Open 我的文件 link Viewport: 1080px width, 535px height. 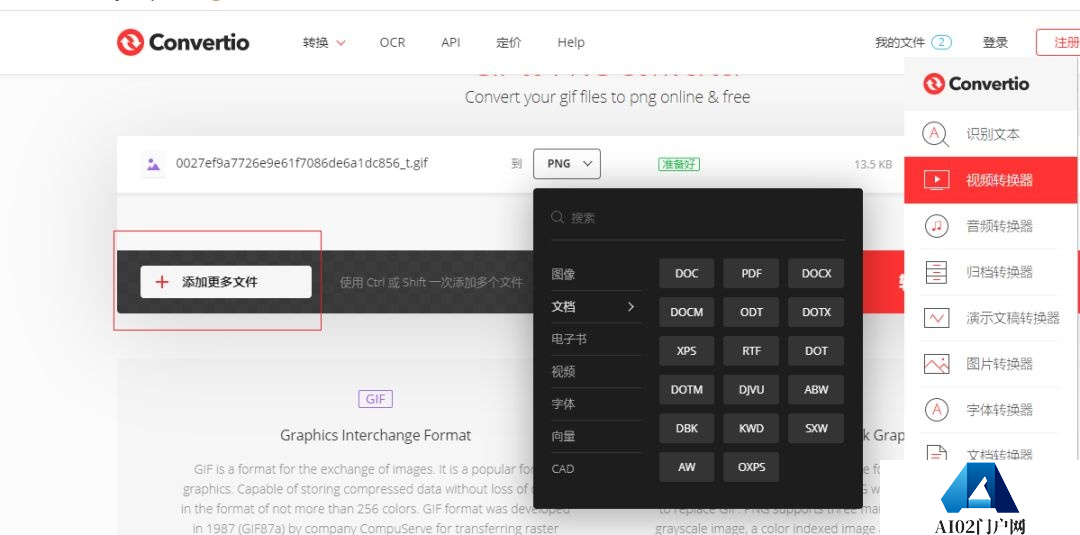tap(900, 43)
